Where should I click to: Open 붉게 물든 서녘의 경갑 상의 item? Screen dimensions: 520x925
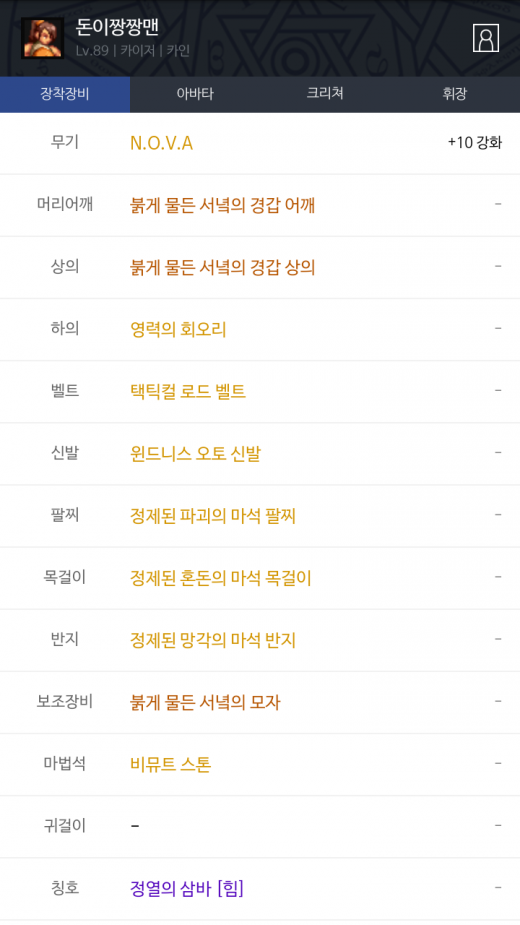223,267
